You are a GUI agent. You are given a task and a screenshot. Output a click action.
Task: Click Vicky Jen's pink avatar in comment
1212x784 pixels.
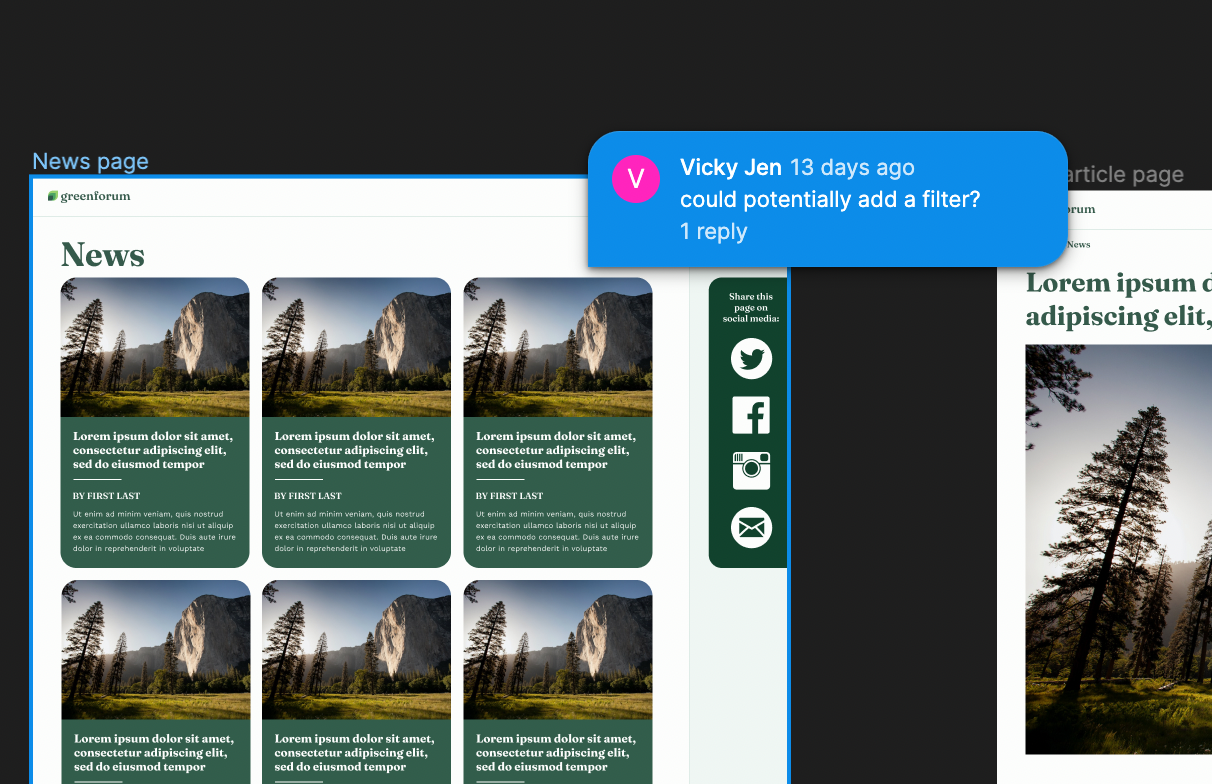[636, 179]
